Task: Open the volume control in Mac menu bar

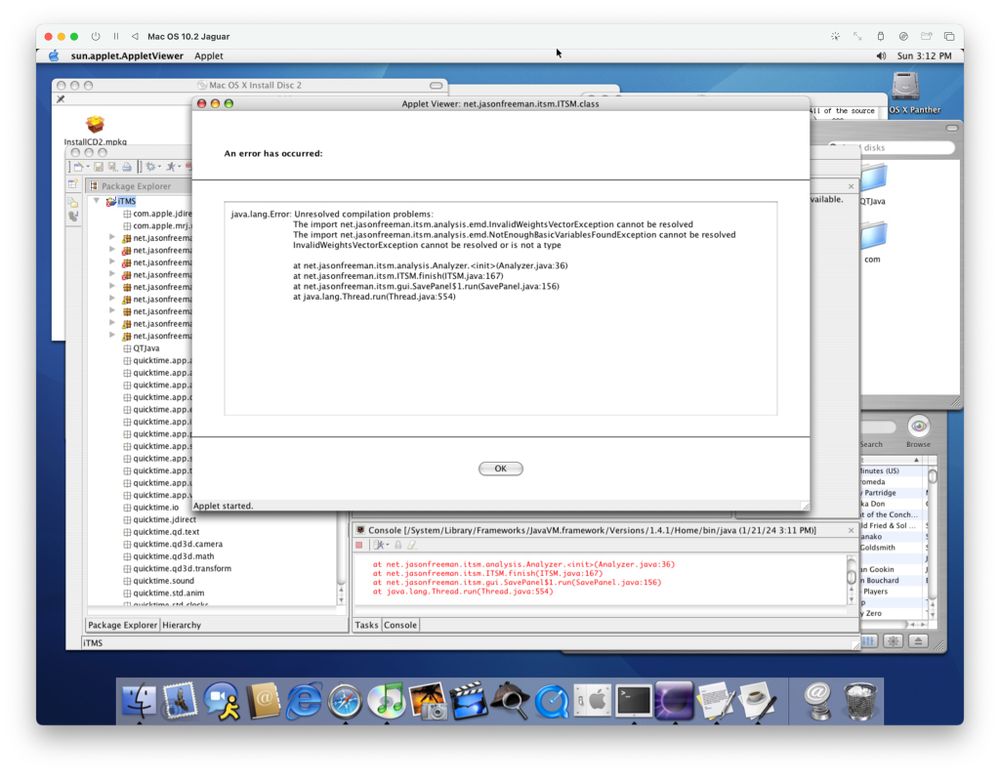Action: (881, 56)
